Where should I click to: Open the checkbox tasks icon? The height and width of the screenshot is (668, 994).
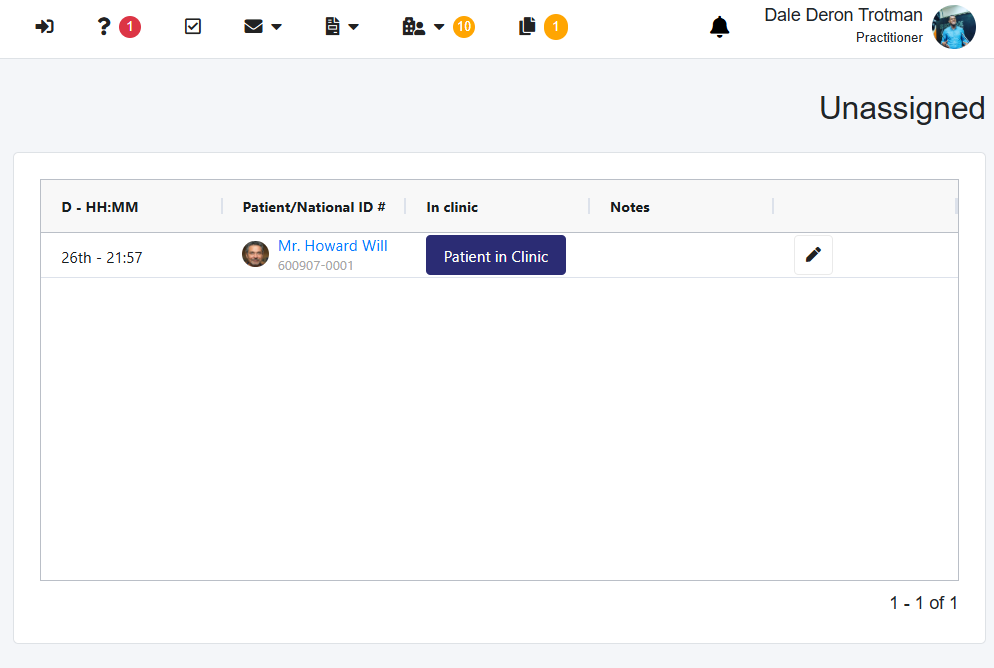193,27
